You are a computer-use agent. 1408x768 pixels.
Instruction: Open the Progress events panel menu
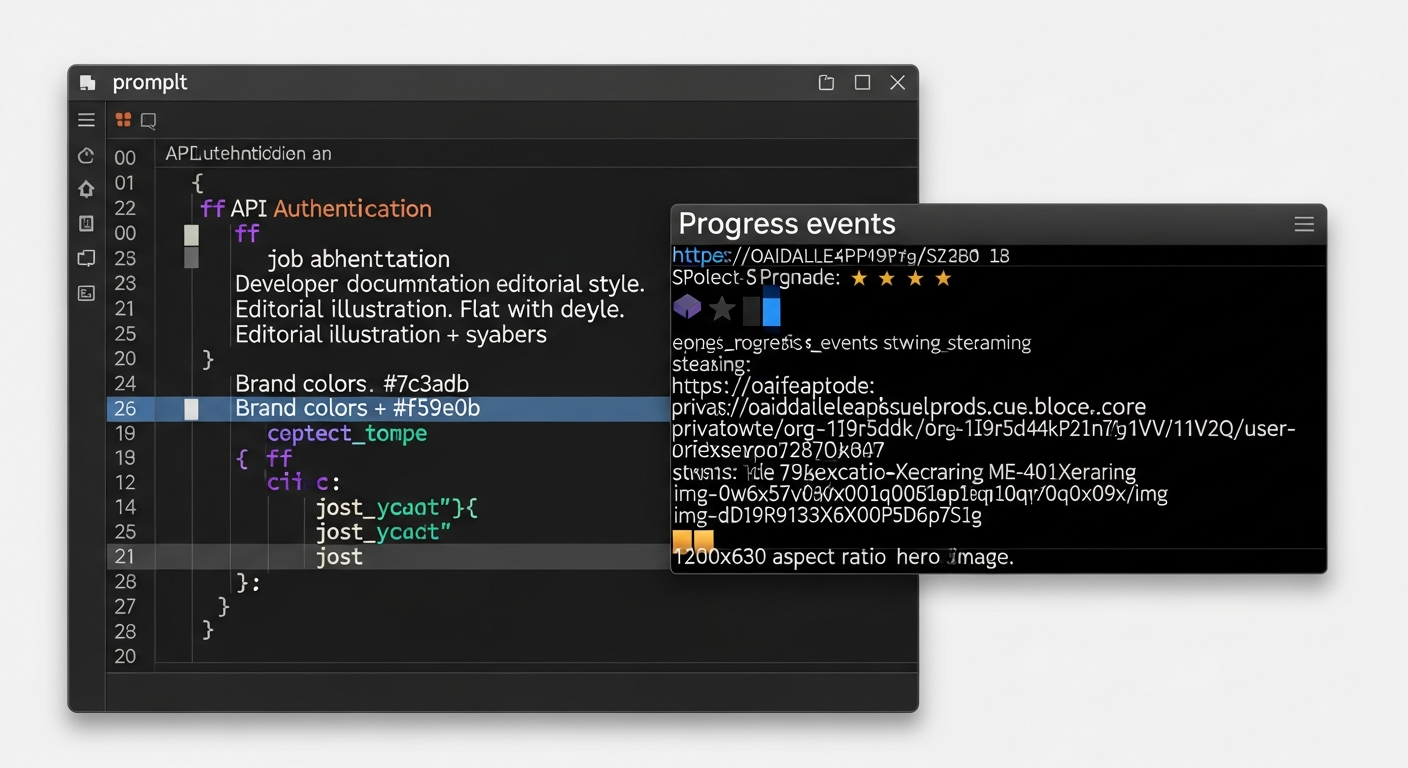1304,224
